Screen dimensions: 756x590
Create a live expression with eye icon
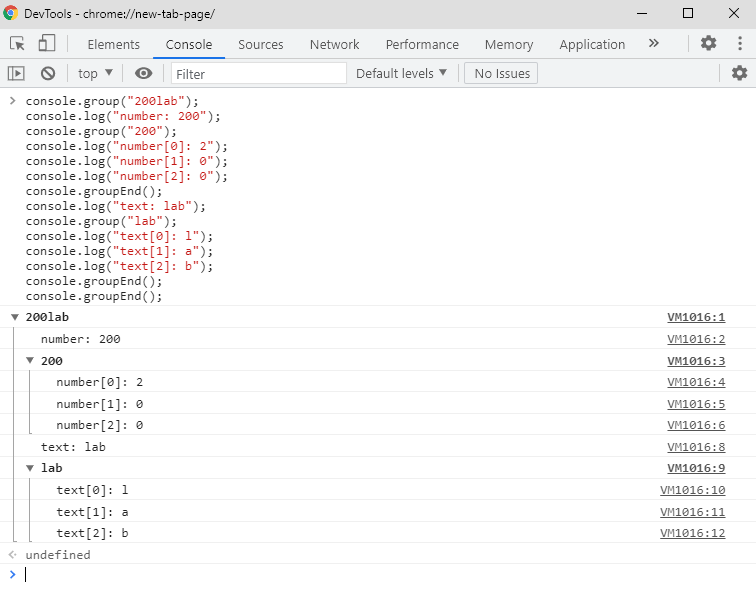(x=144, y=73)
